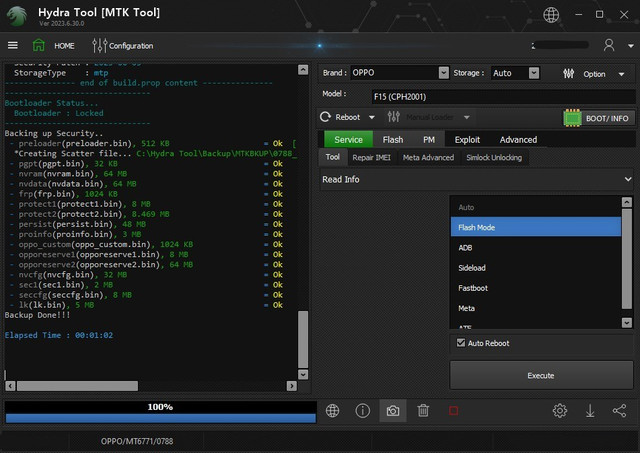This screenshot has height=453, width=640.
Task: Expand the user account dropdown arrow
Action: coord(631,46)
